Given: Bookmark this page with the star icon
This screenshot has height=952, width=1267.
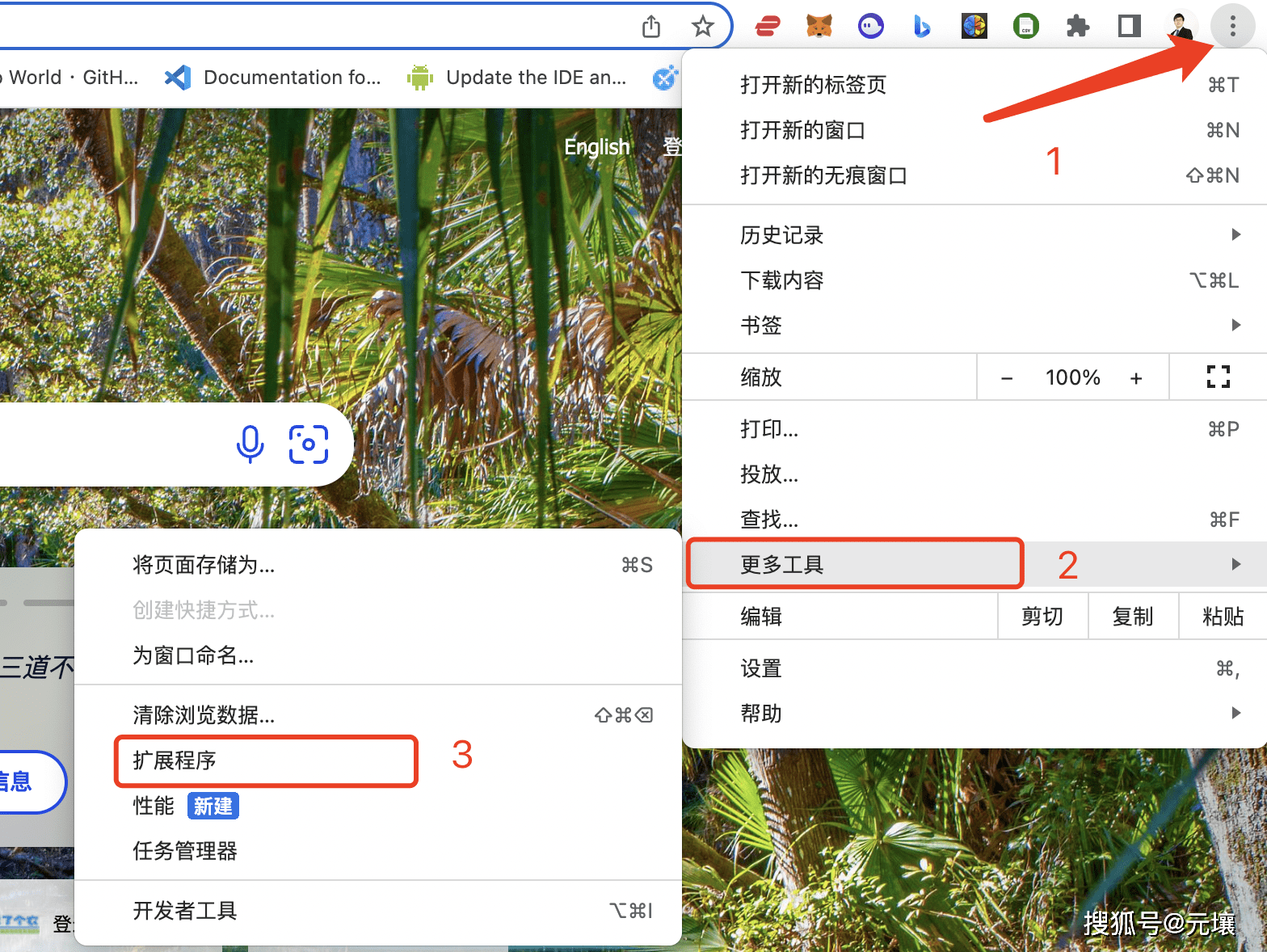Looking at the screenshot, I should coord(703,27).
